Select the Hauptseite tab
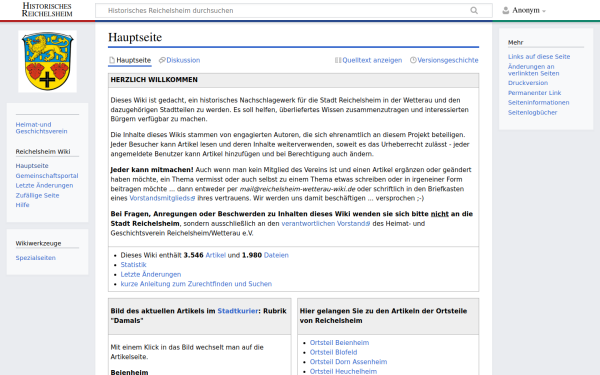This screenshot has width=600, height=375. click(130, 60)
